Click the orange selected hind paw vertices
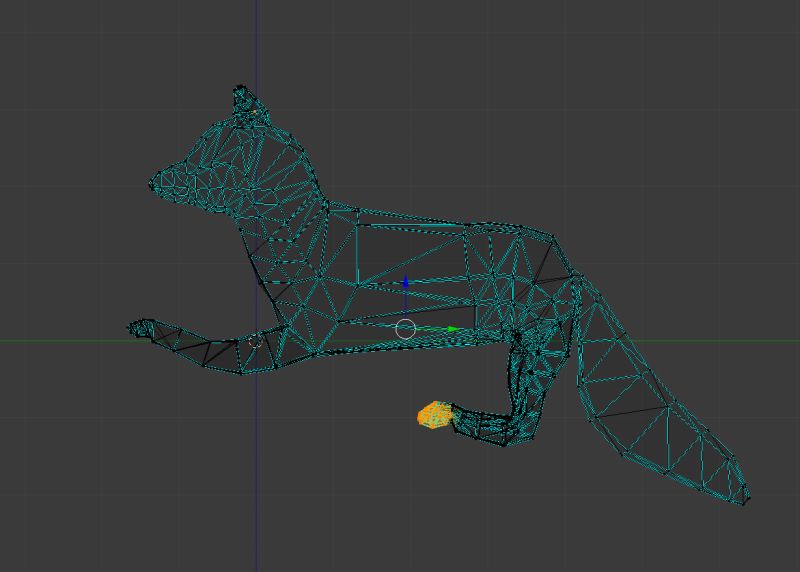Screen dimensions: 800x572 point(435,415)
